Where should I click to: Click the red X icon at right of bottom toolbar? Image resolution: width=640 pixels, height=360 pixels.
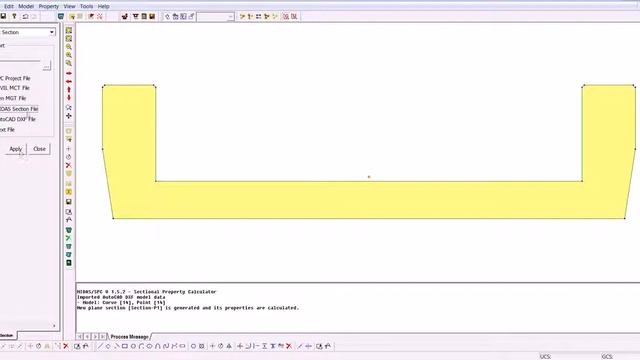(289, 346)
